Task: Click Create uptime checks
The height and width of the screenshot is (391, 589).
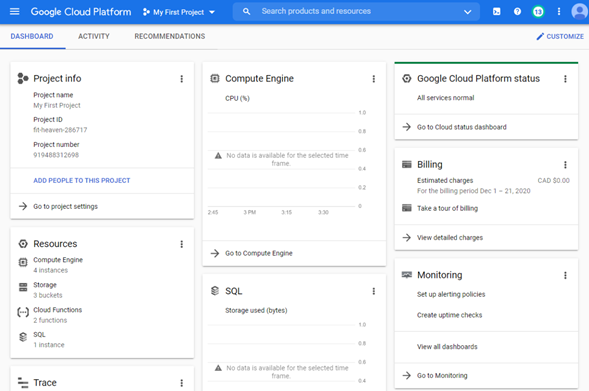Action: (x=449, y=315)
